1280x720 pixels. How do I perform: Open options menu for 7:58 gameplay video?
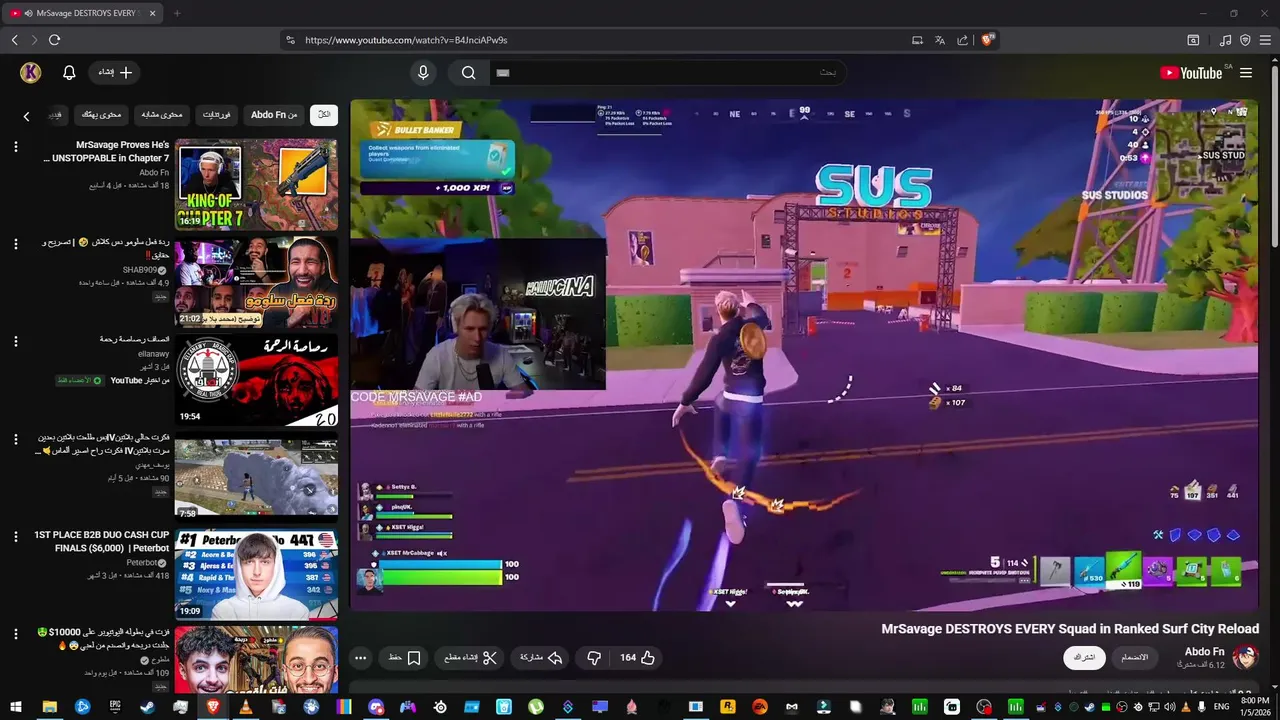tap(16, 439)
